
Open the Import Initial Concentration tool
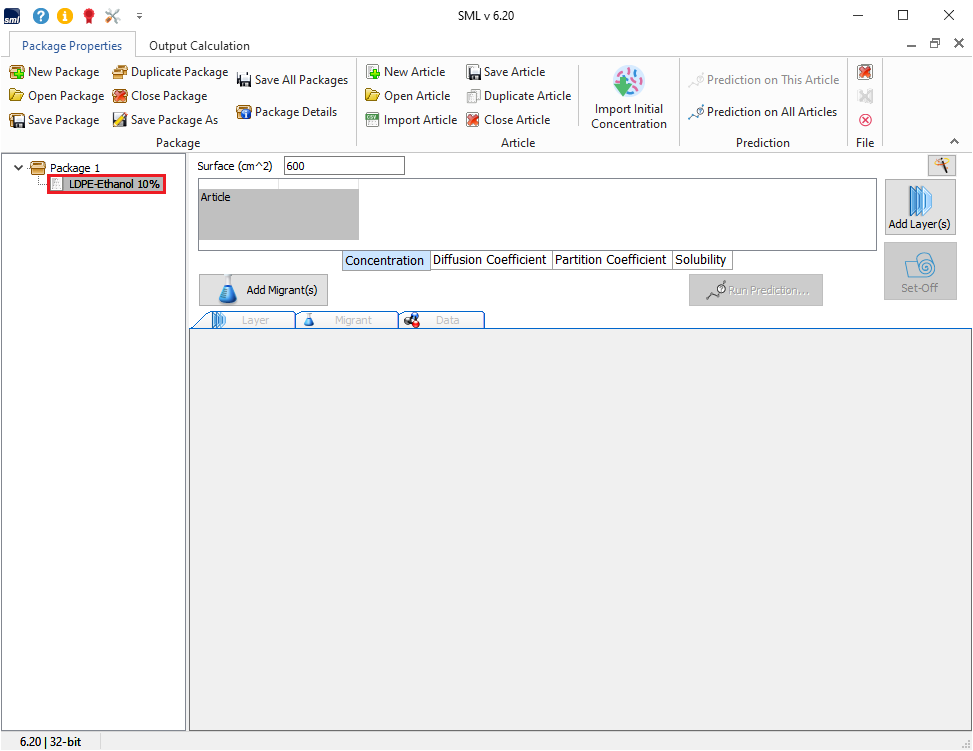[629, 98]
